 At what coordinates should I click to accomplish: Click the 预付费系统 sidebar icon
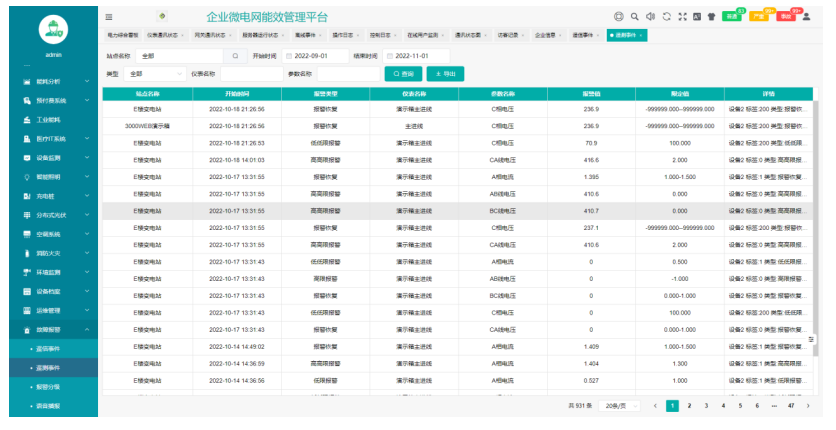click(x=27, y=101)
